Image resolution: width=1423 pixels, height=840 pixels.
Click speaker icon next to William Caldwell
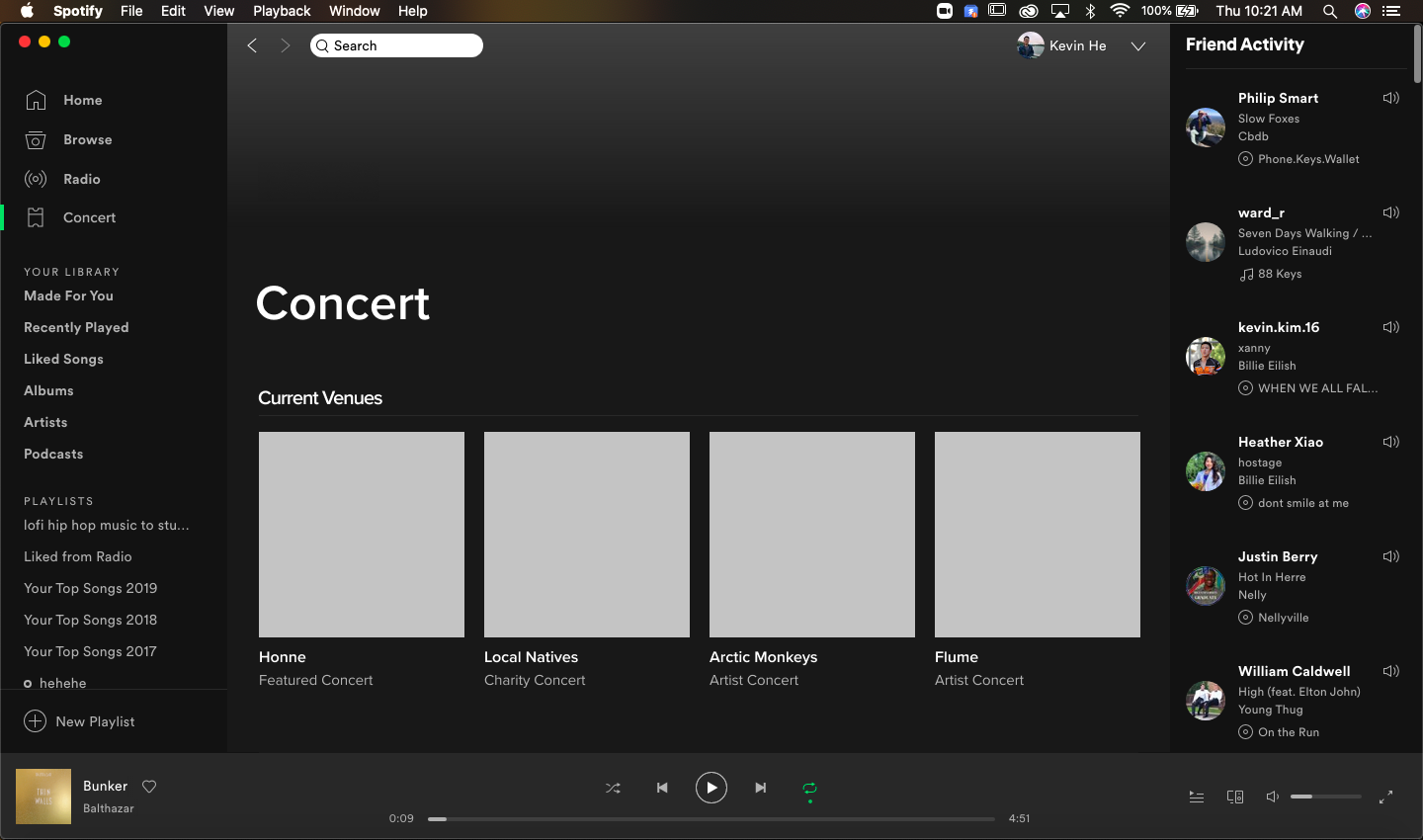1391,671
